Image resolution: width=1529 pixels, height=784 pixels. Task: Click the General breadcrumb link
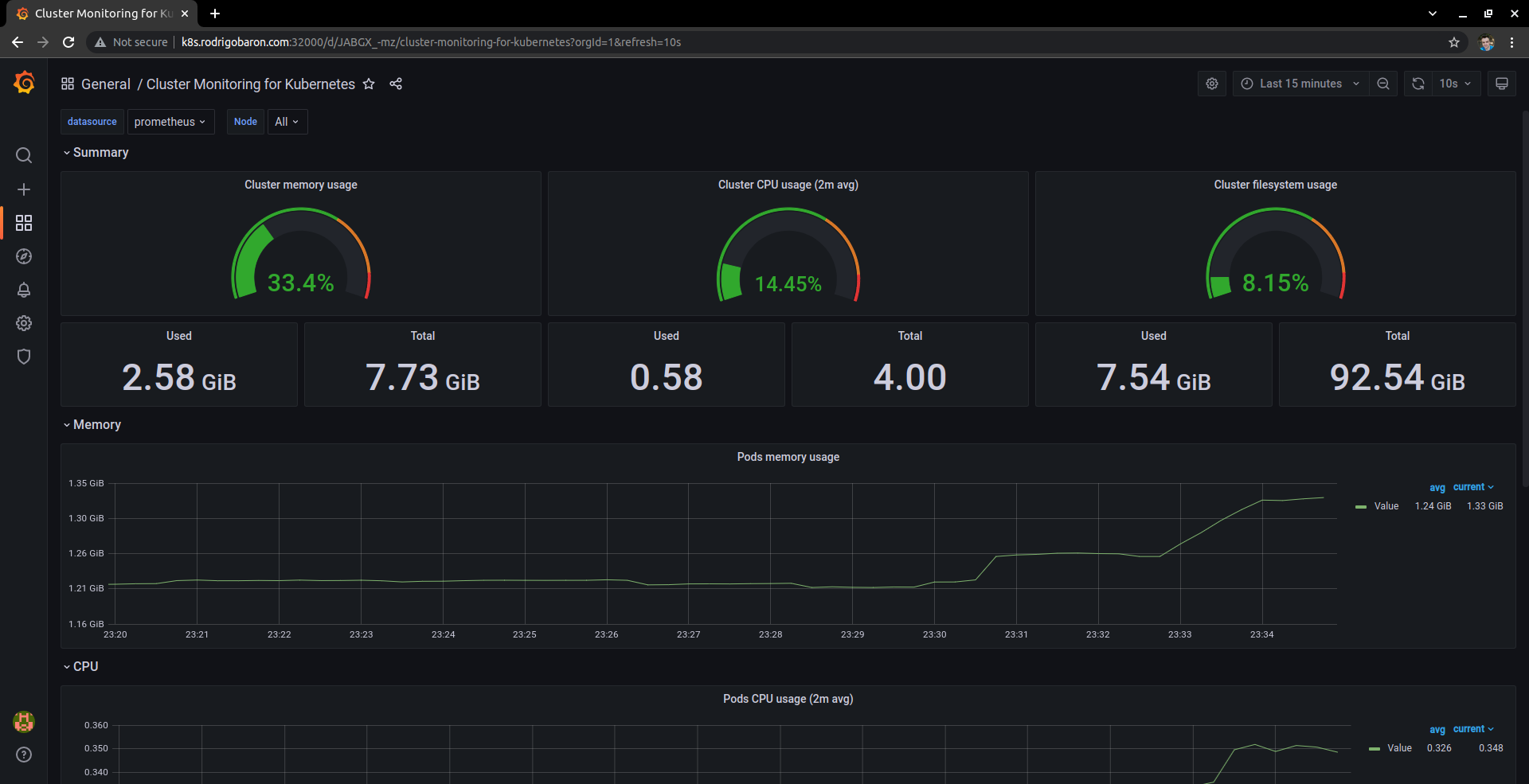[105, 84]
